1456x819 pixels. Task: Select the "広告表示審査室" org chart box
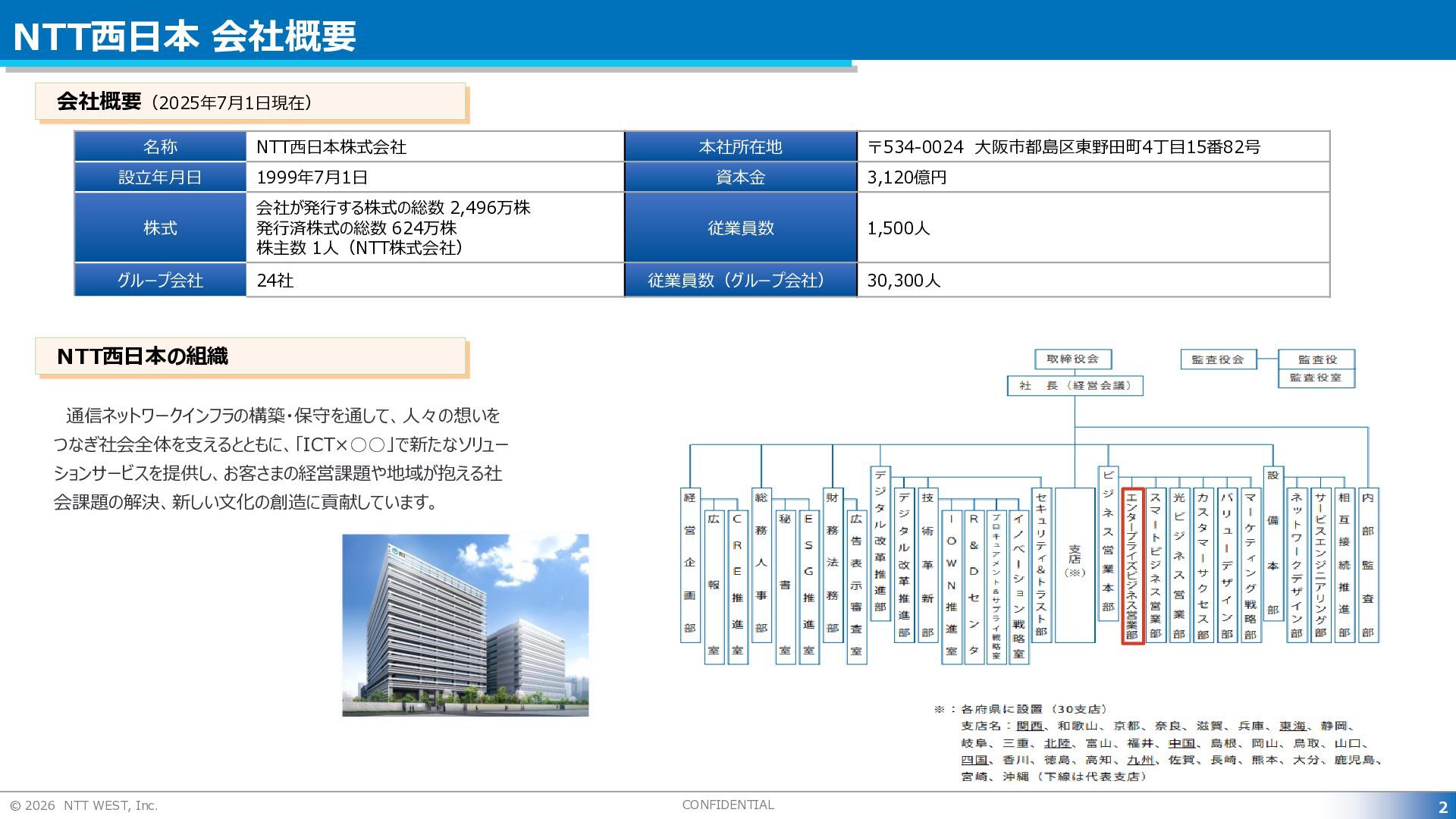point(856,586)
